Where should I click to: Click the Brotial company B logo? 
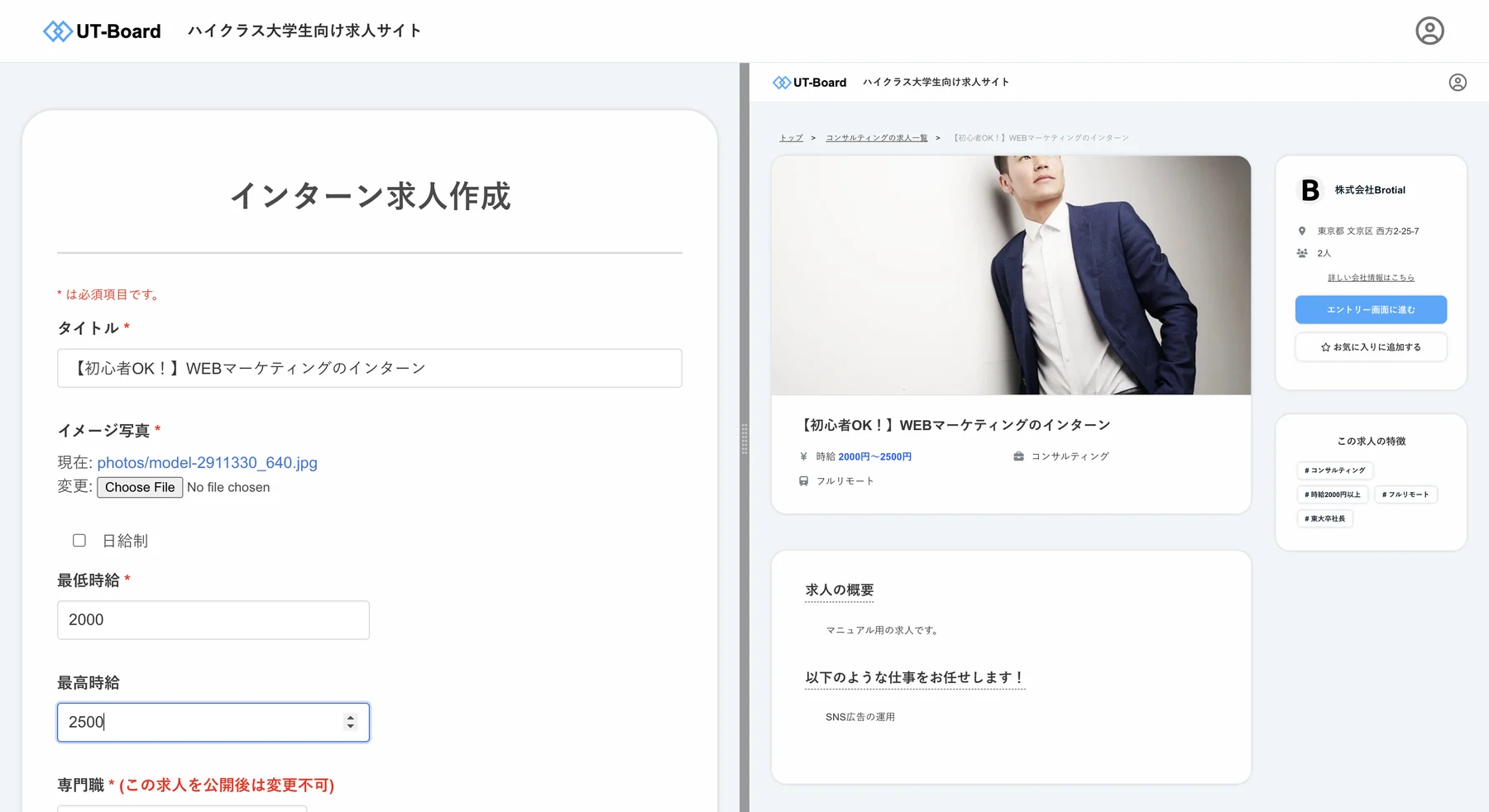pyautogui.click(x=1310, y=190)
